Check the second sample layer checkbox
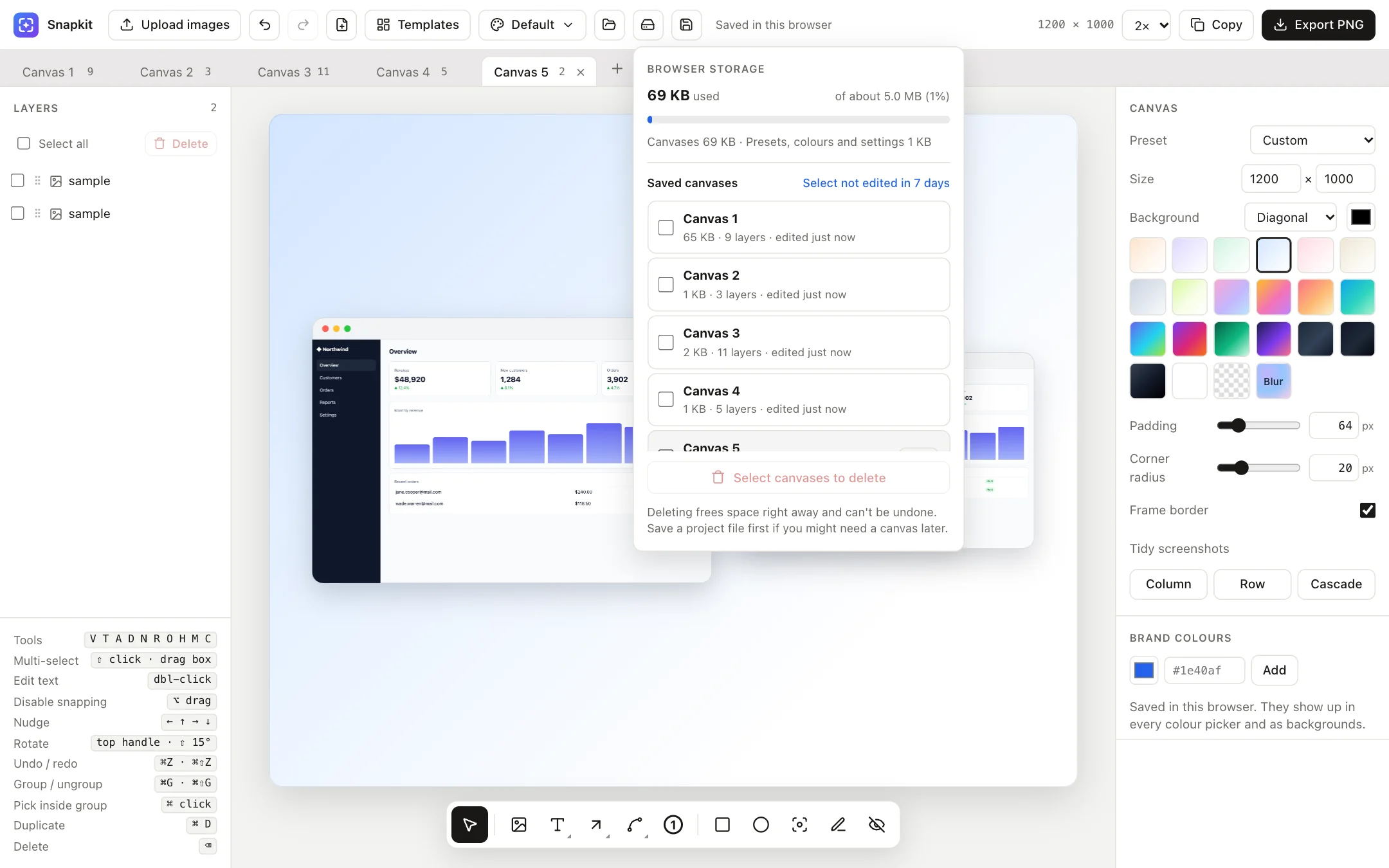1389x868 pixels. pos(18,213)
